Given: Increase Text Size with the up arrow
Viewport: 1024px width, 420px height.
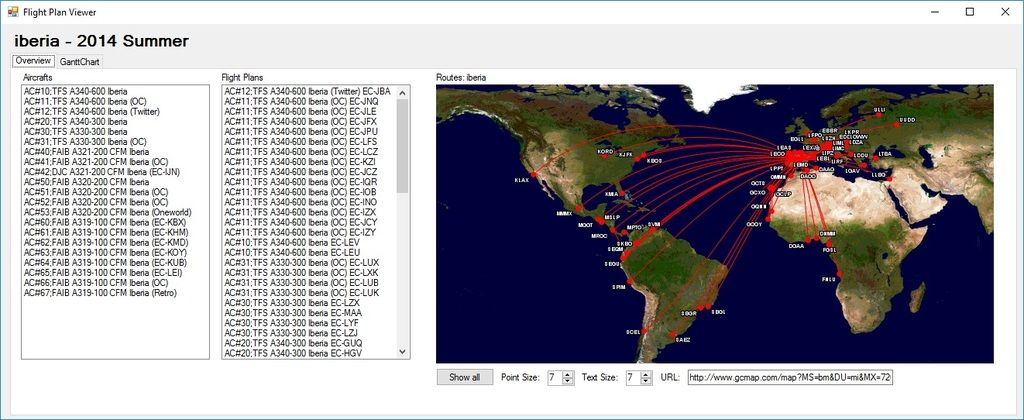Looking at the screenshot, I should tap(647, 374).
